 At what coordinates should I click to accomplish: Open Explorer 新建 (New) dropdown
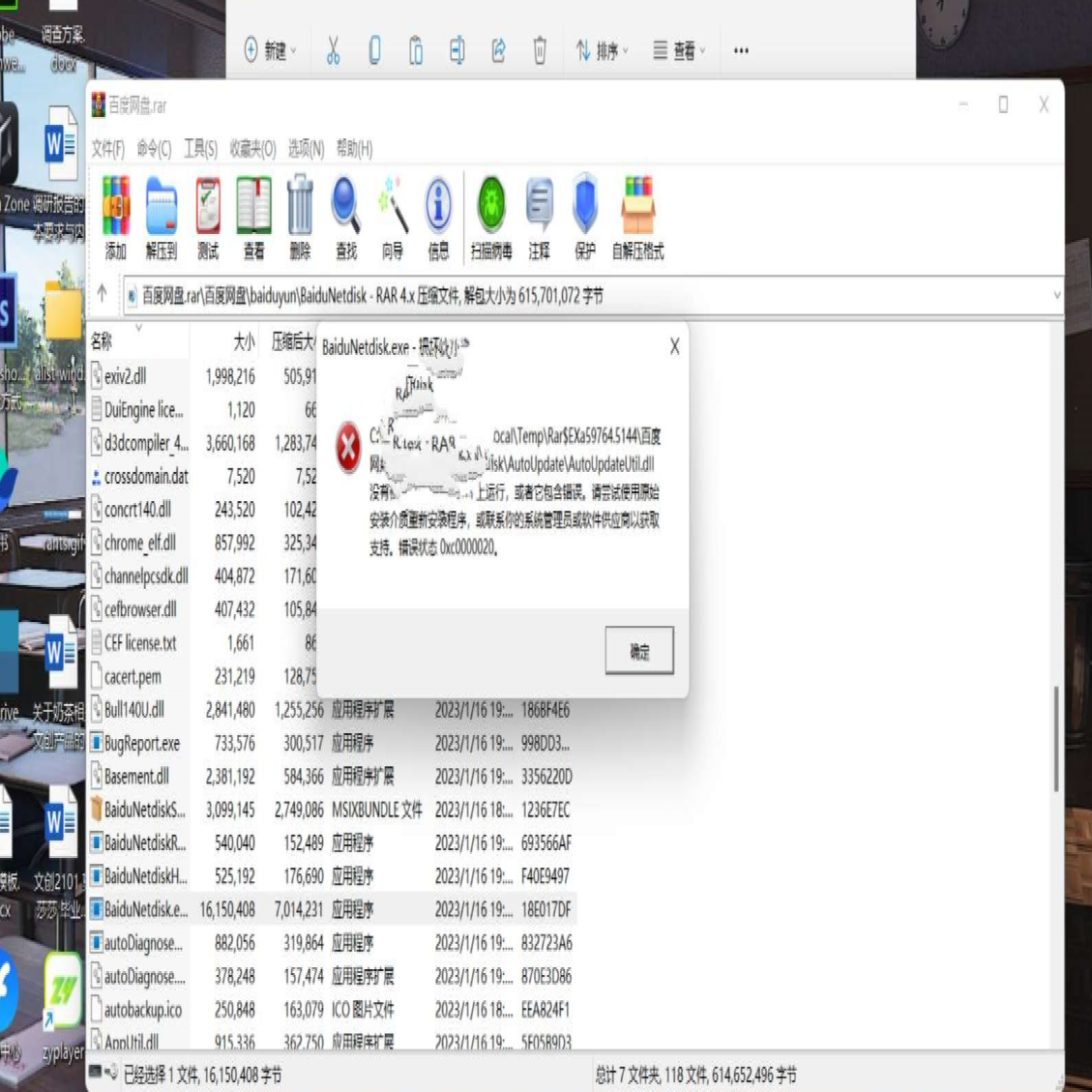click(270, 51)
